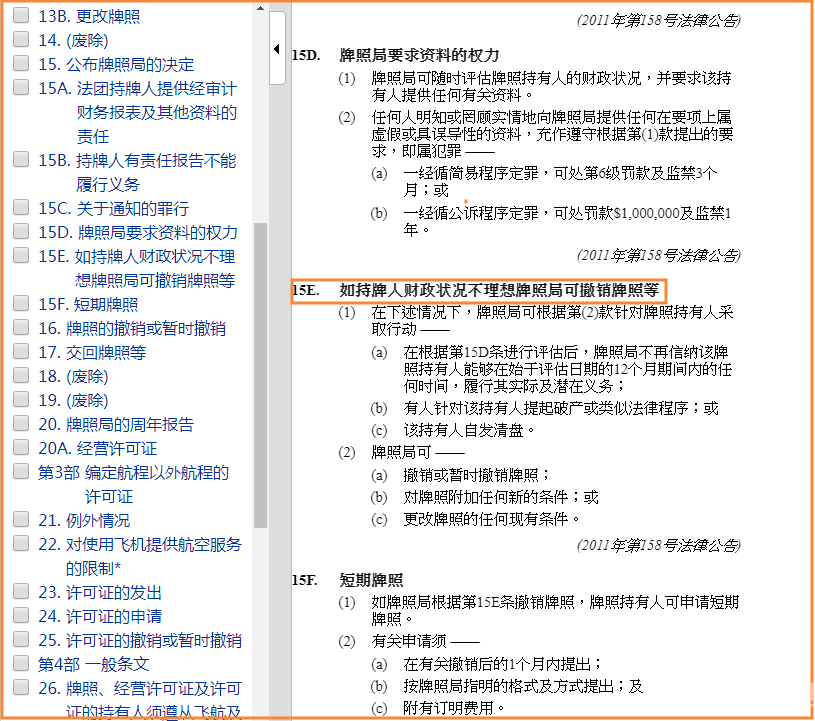Open section link 13B. 更改牌照
Image resolution: width=815 pixels, height=721 pixels.
click(x=89, y=16)
